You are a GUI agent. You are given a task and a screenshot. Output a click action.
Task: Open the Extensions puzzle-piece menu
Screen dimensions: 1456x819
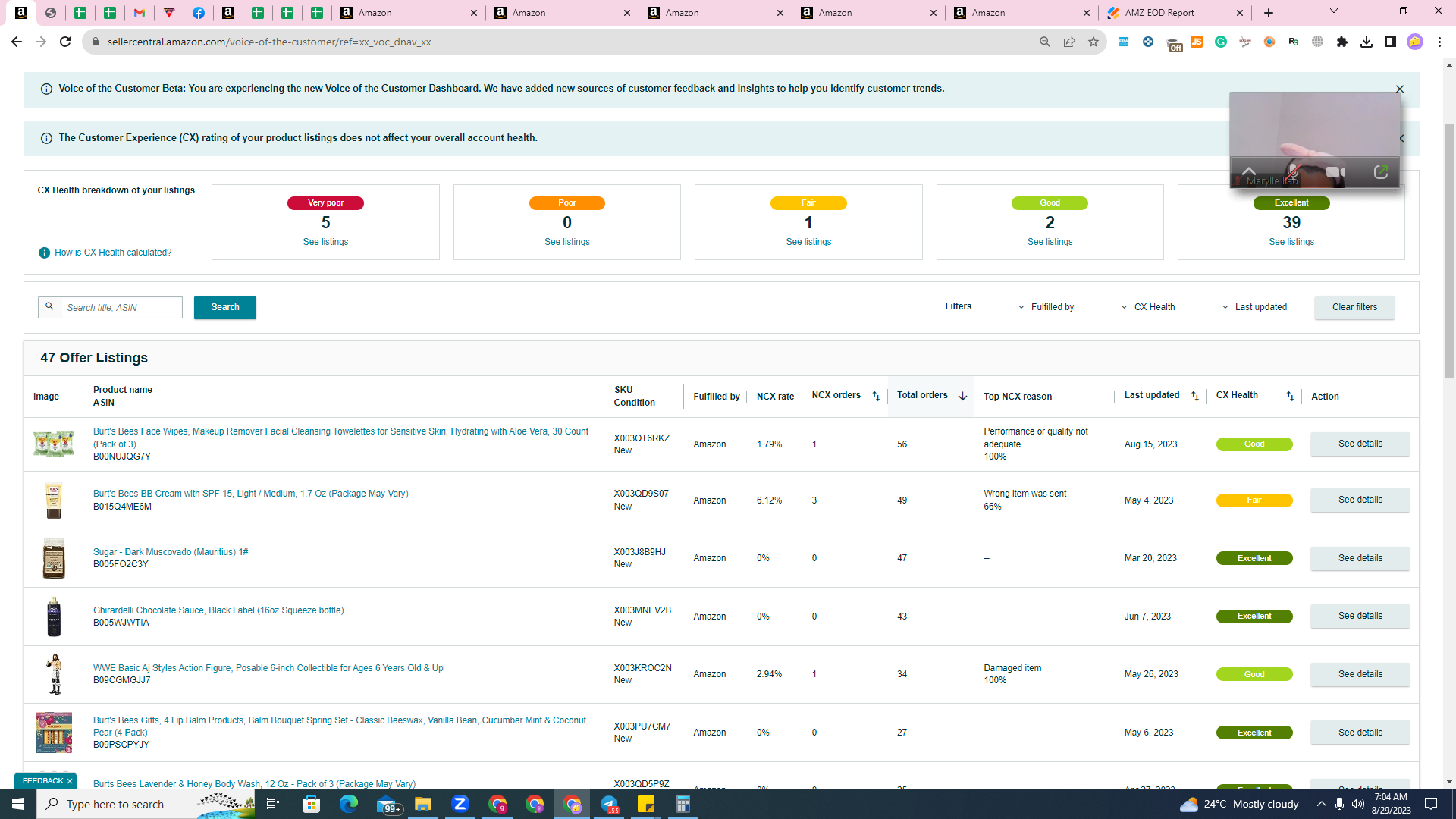1342,42
